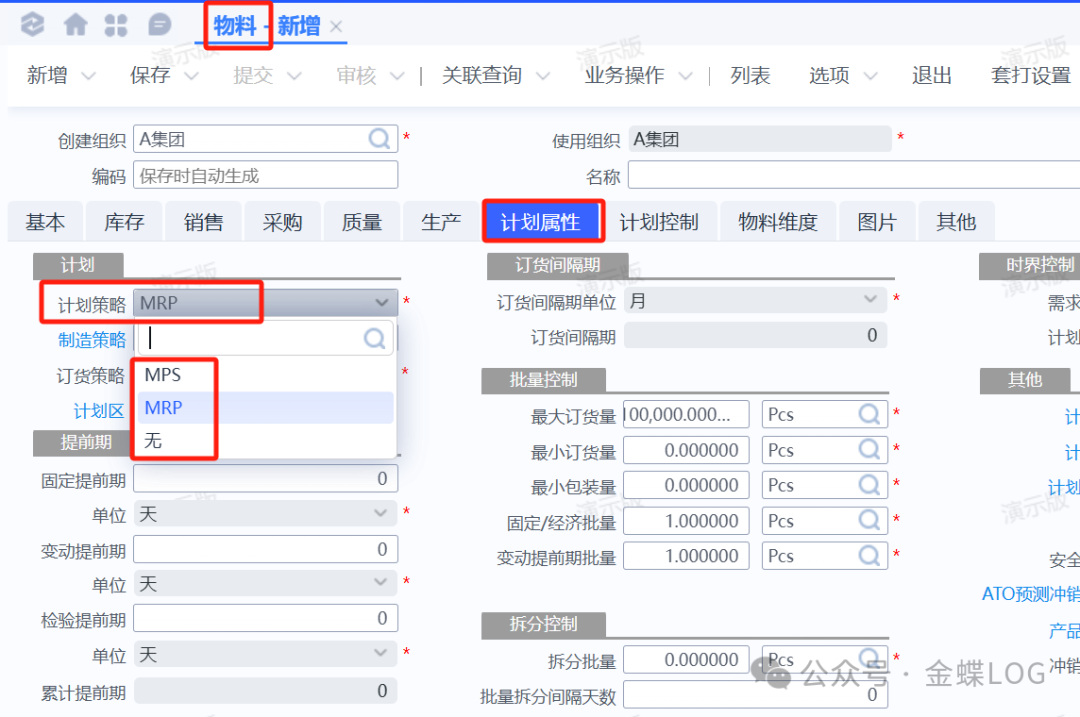1080x717 pixels.
Task: Choose 无 option in plan strategy list
Action: pos(153,441)
